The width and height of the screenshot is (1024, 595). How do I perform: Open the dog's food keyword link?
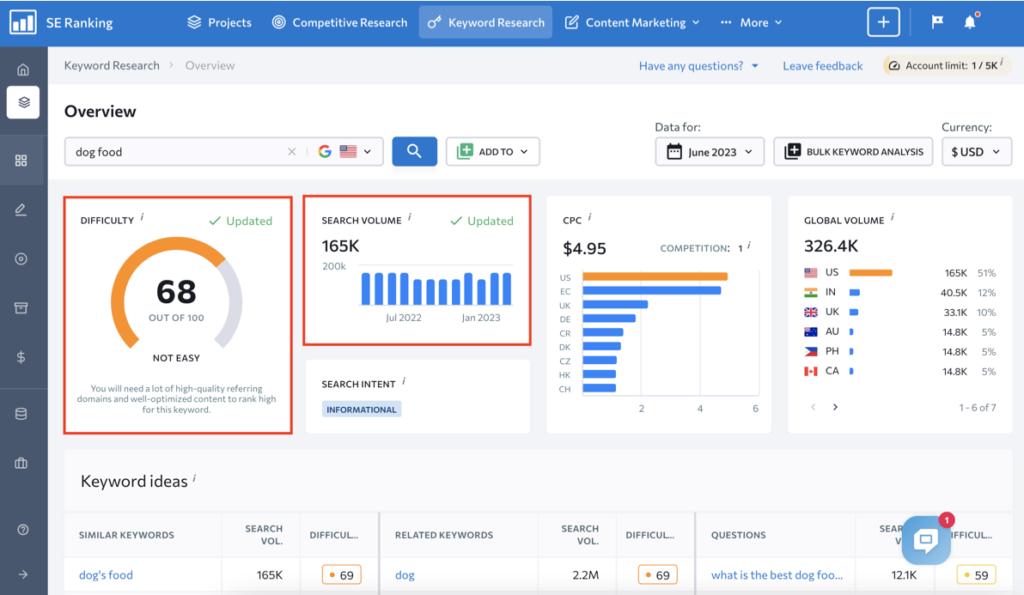tap(106, 575)
